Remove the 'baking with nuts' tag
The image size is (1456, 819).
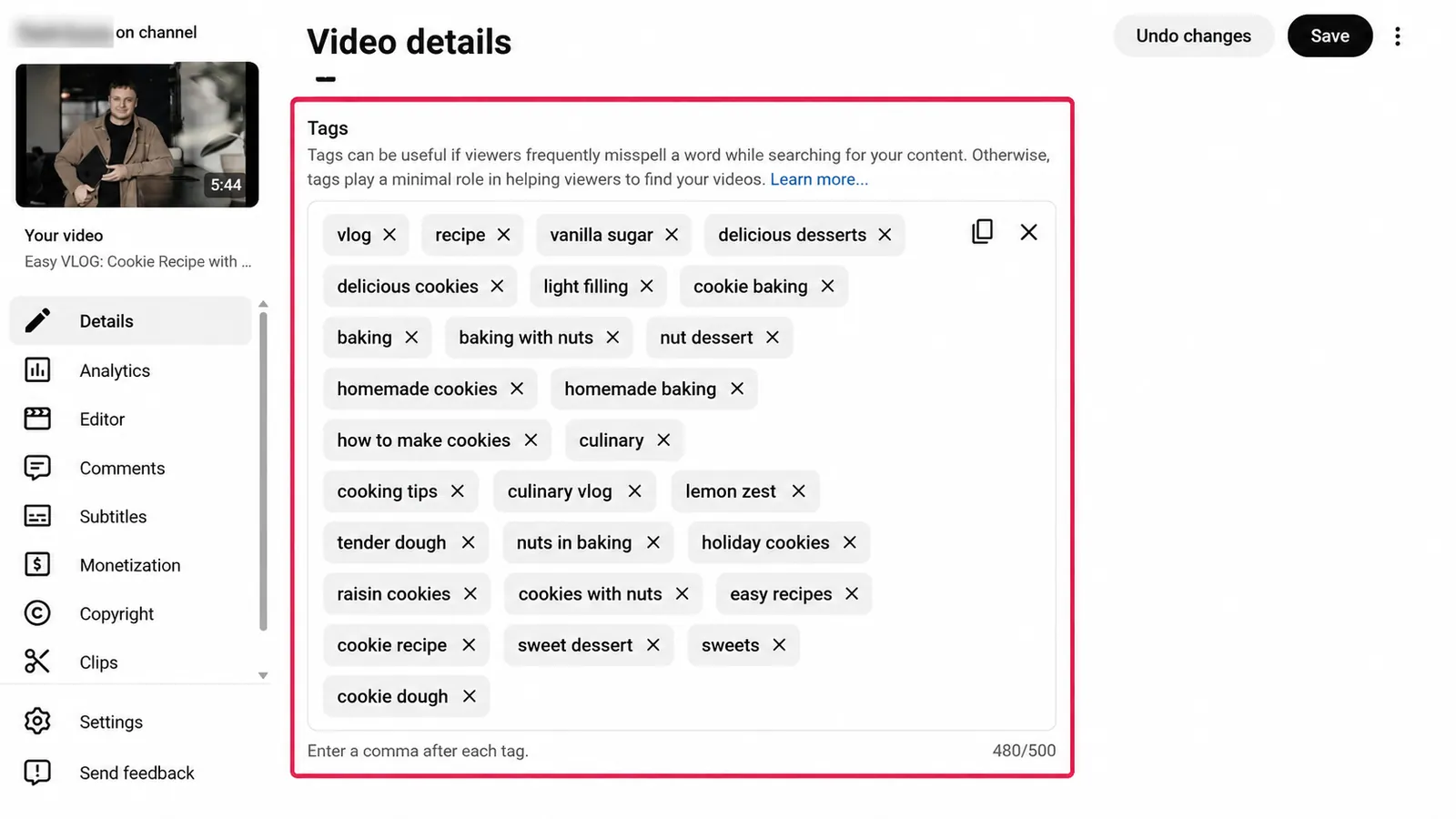[x=612, y=338]
